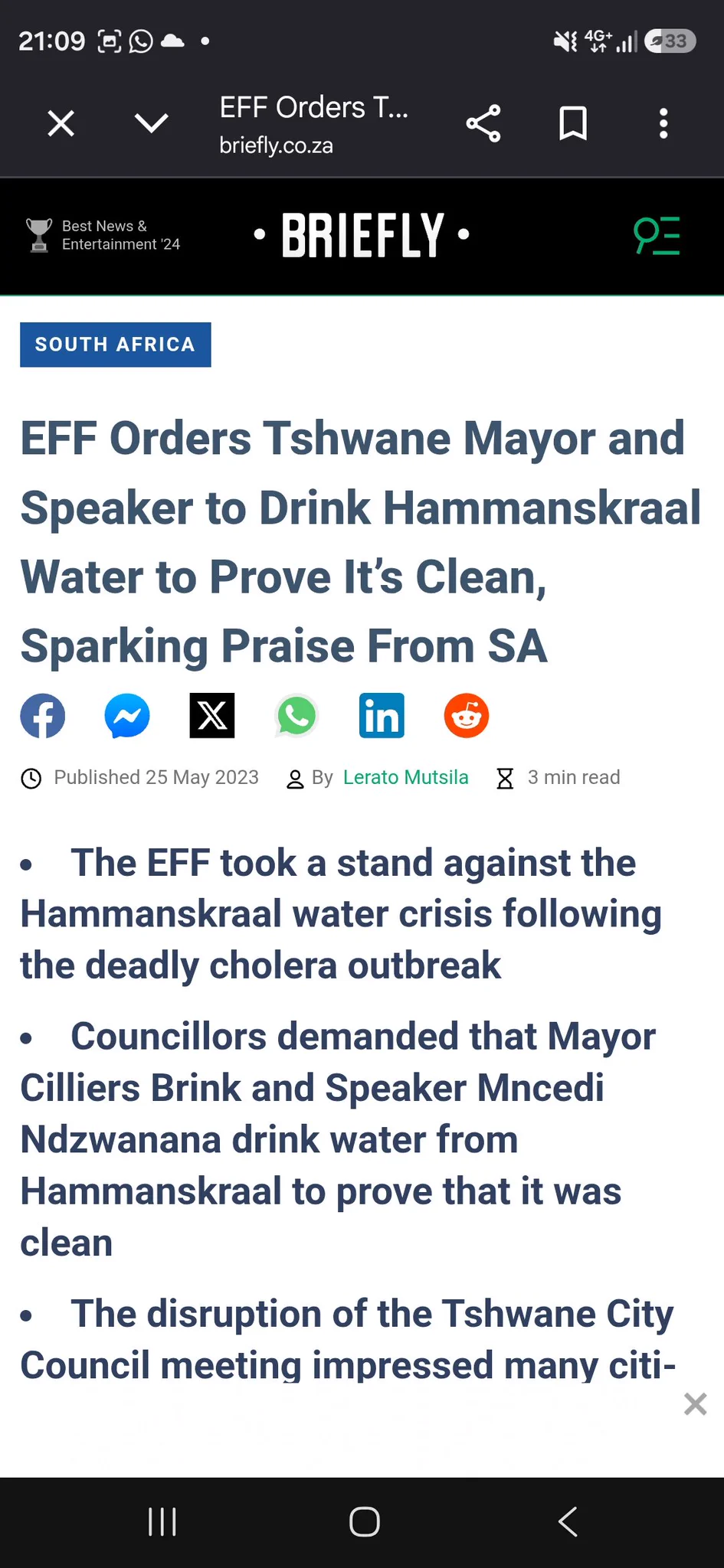Close the custom browser tab
Image resolution: width=724 pixels, height=1568 pixels.
click(x=61, y=123)
